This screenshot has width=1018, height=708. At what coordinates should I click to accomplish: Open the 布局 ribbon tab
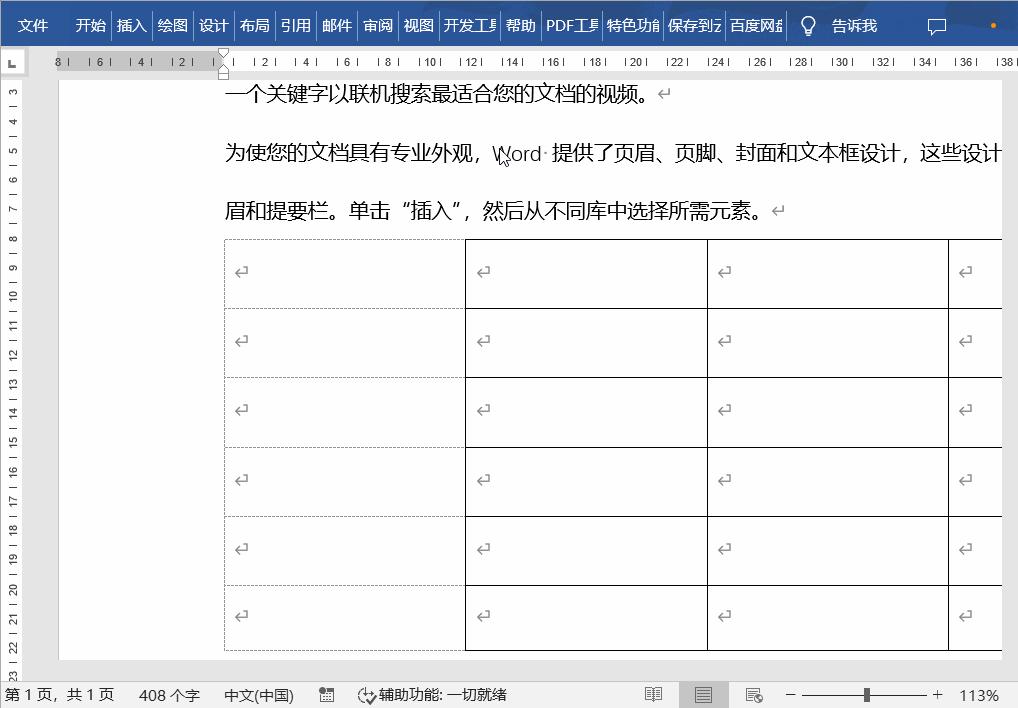pos(254,25)
